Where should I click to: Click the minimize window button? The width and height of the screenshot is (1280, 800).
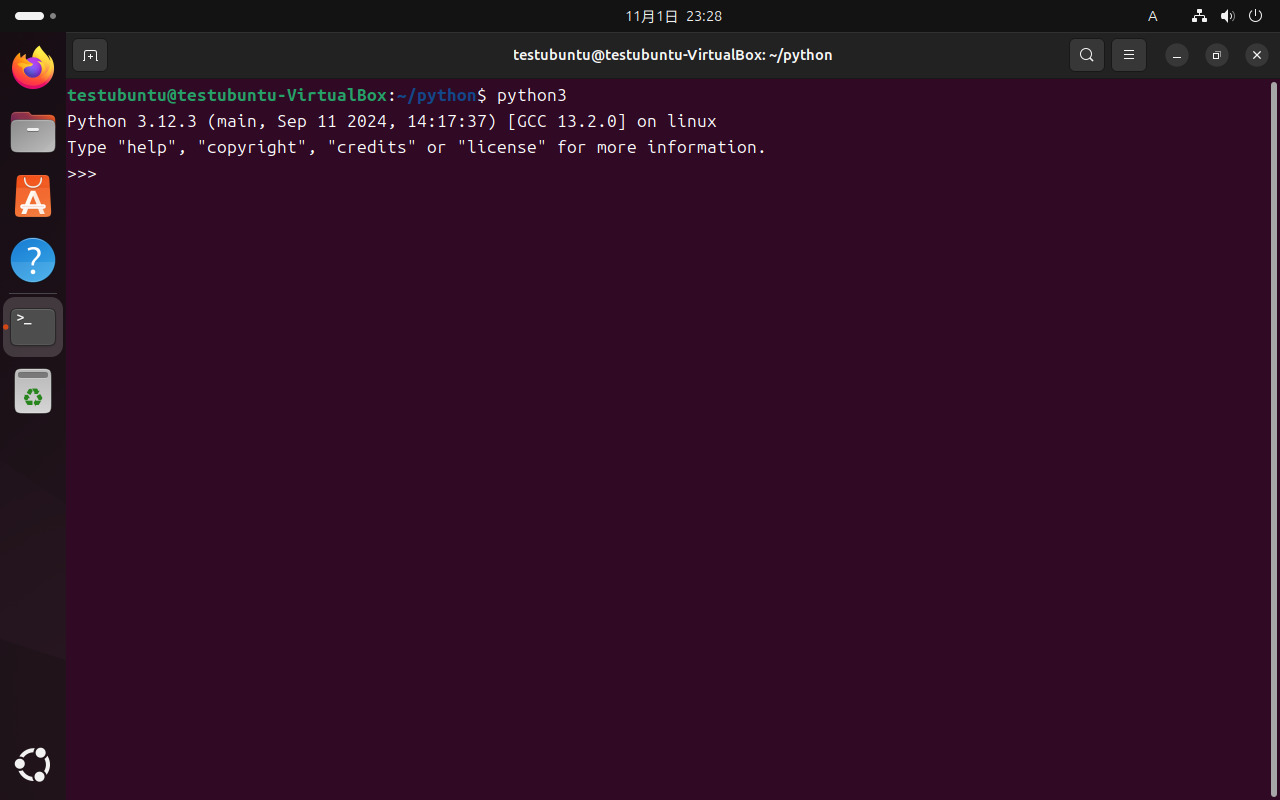coord(1176,55)
